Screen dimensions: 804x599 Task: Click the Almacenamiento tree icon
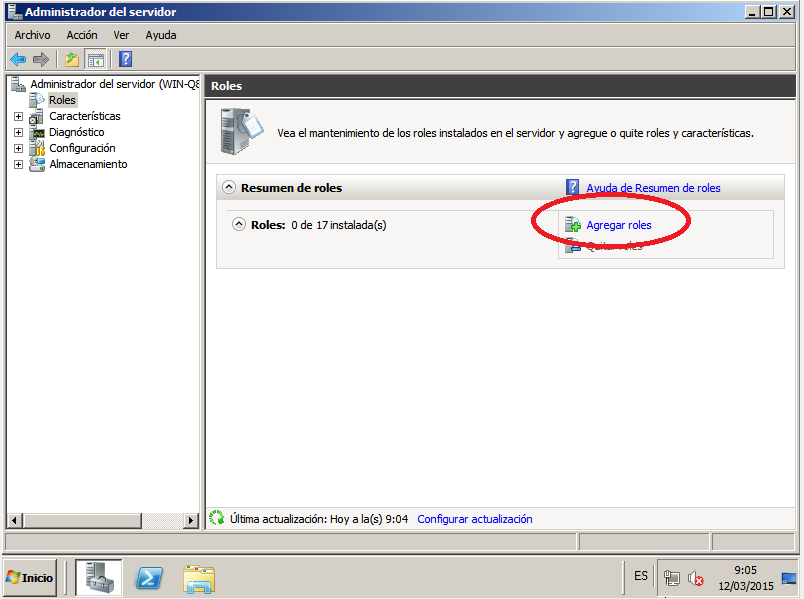point(37,164)
